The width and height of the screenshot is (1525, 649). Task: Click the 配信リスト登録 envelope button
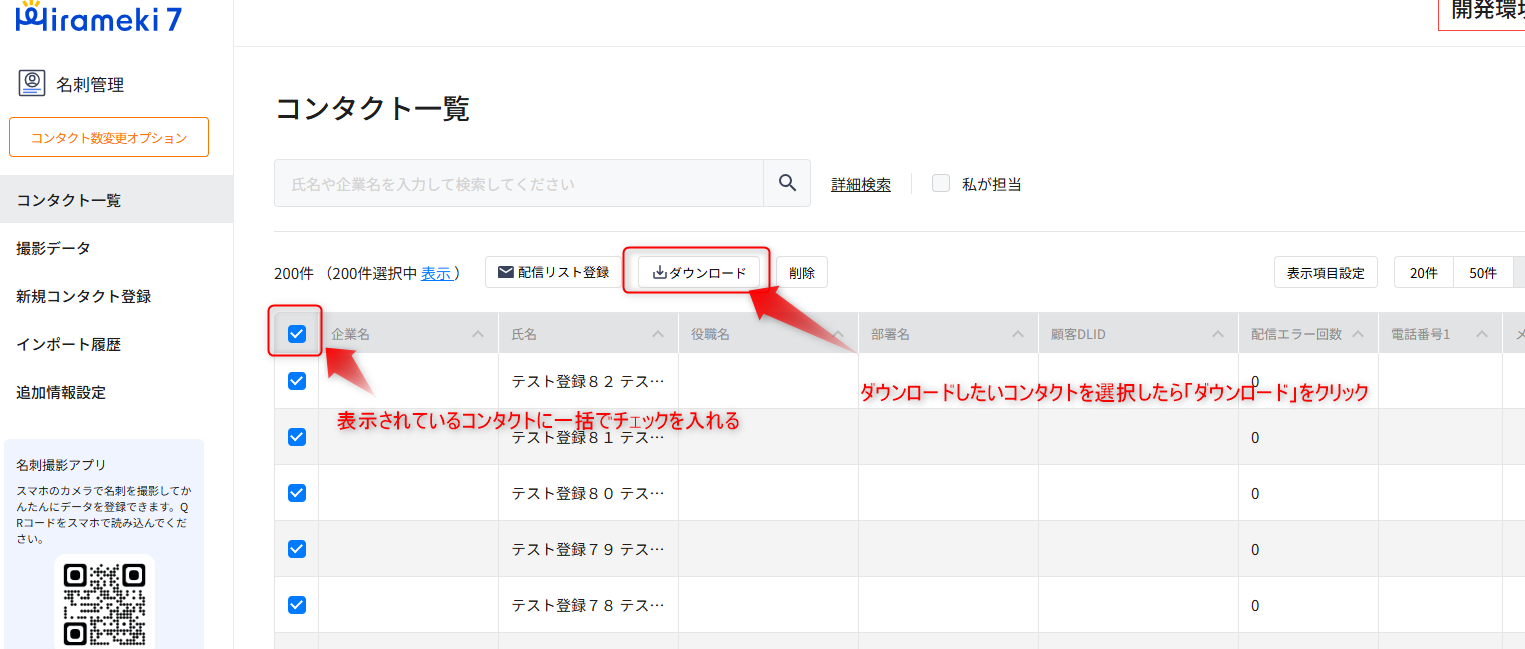(553, 272)
